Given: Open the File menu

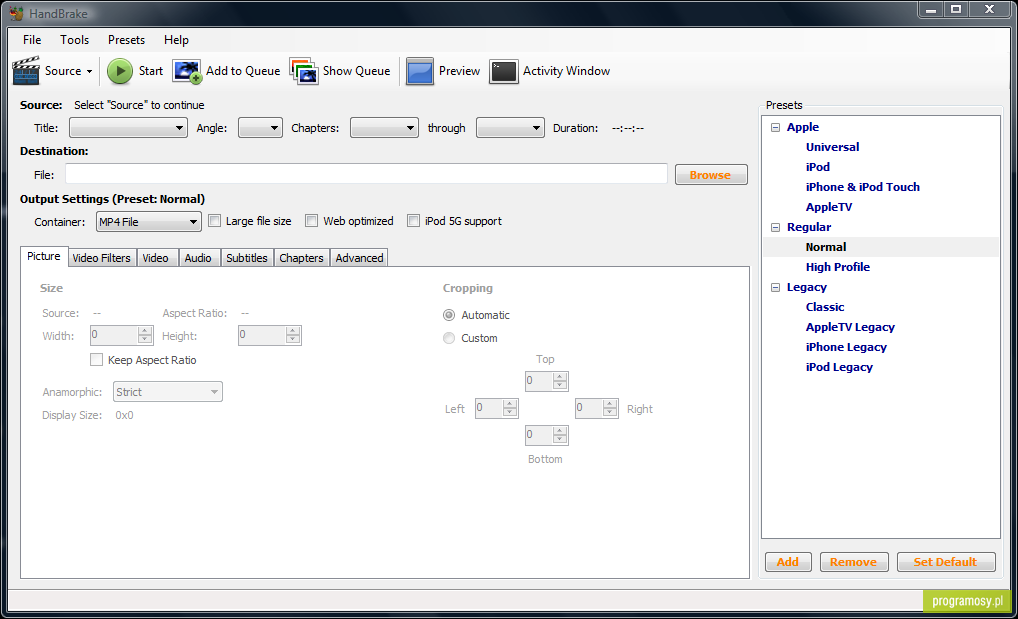Looking at the screenshot, I should click(32, 40).
